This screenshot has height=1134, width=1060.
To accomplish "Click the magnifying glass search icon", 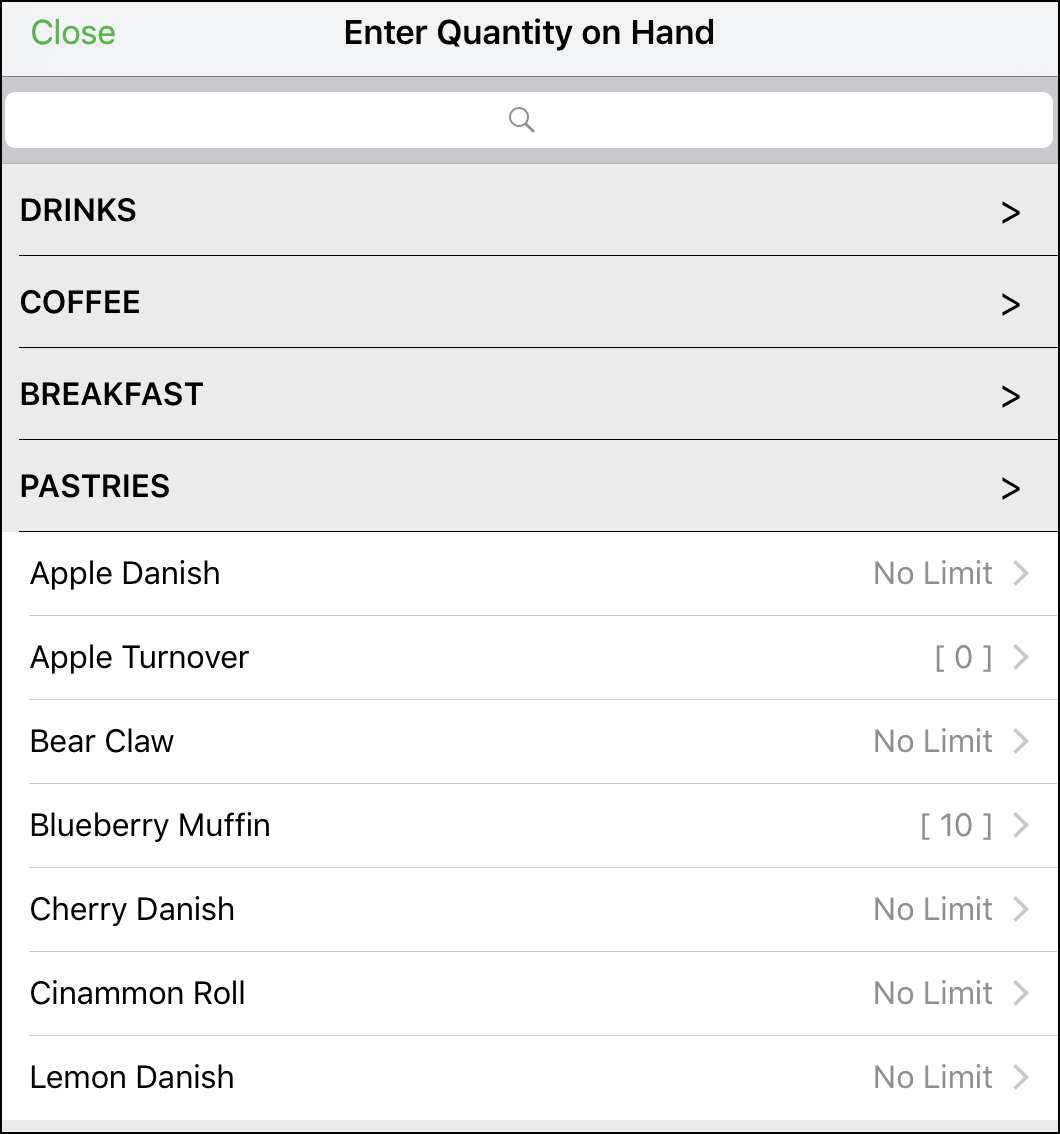I will click(521, 120).
